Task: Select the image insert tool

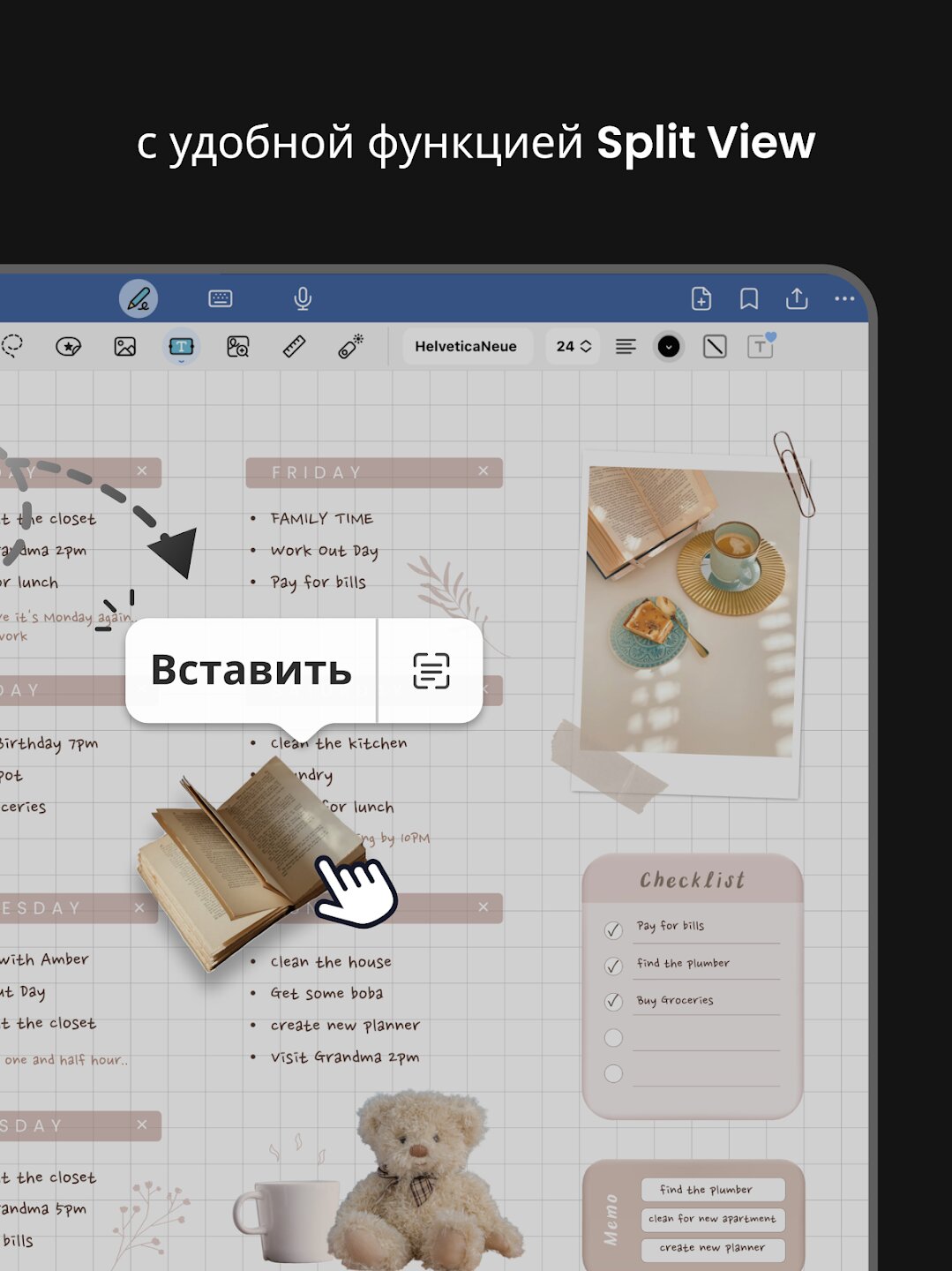Action: 125,347
